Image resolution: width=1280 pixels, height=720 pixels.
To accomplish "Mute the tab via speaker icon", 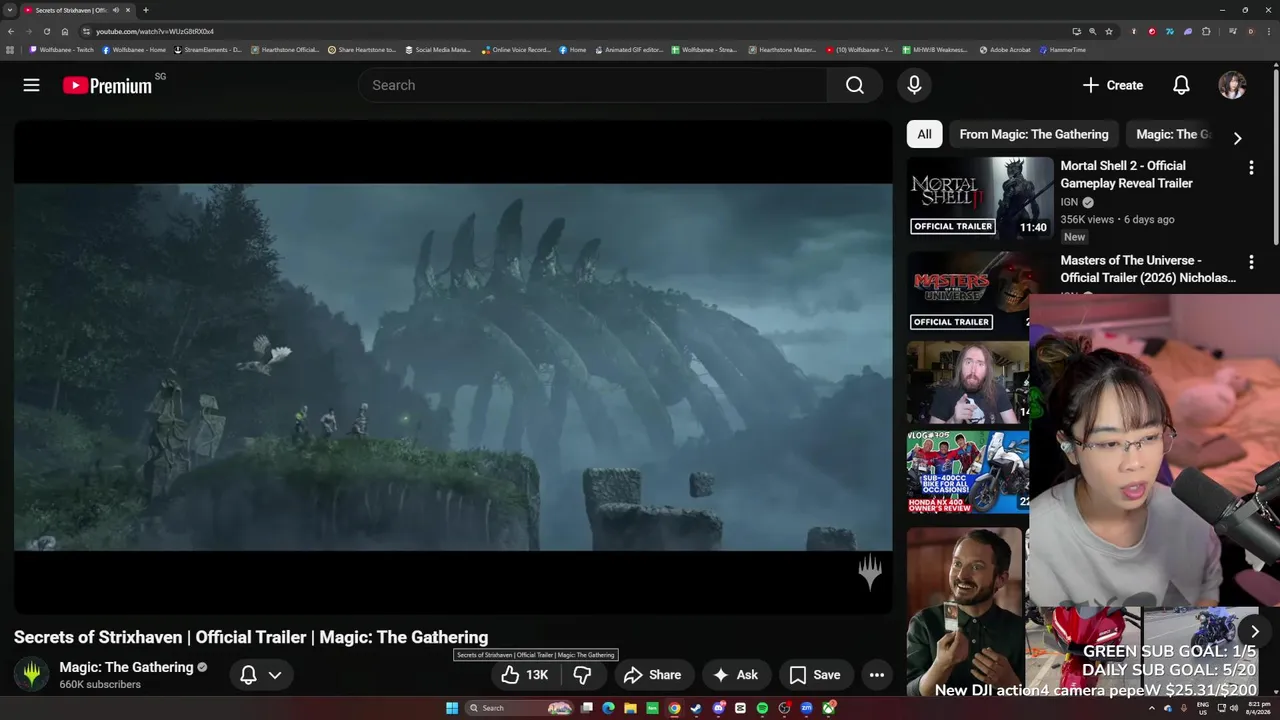I will pos(115,10).
